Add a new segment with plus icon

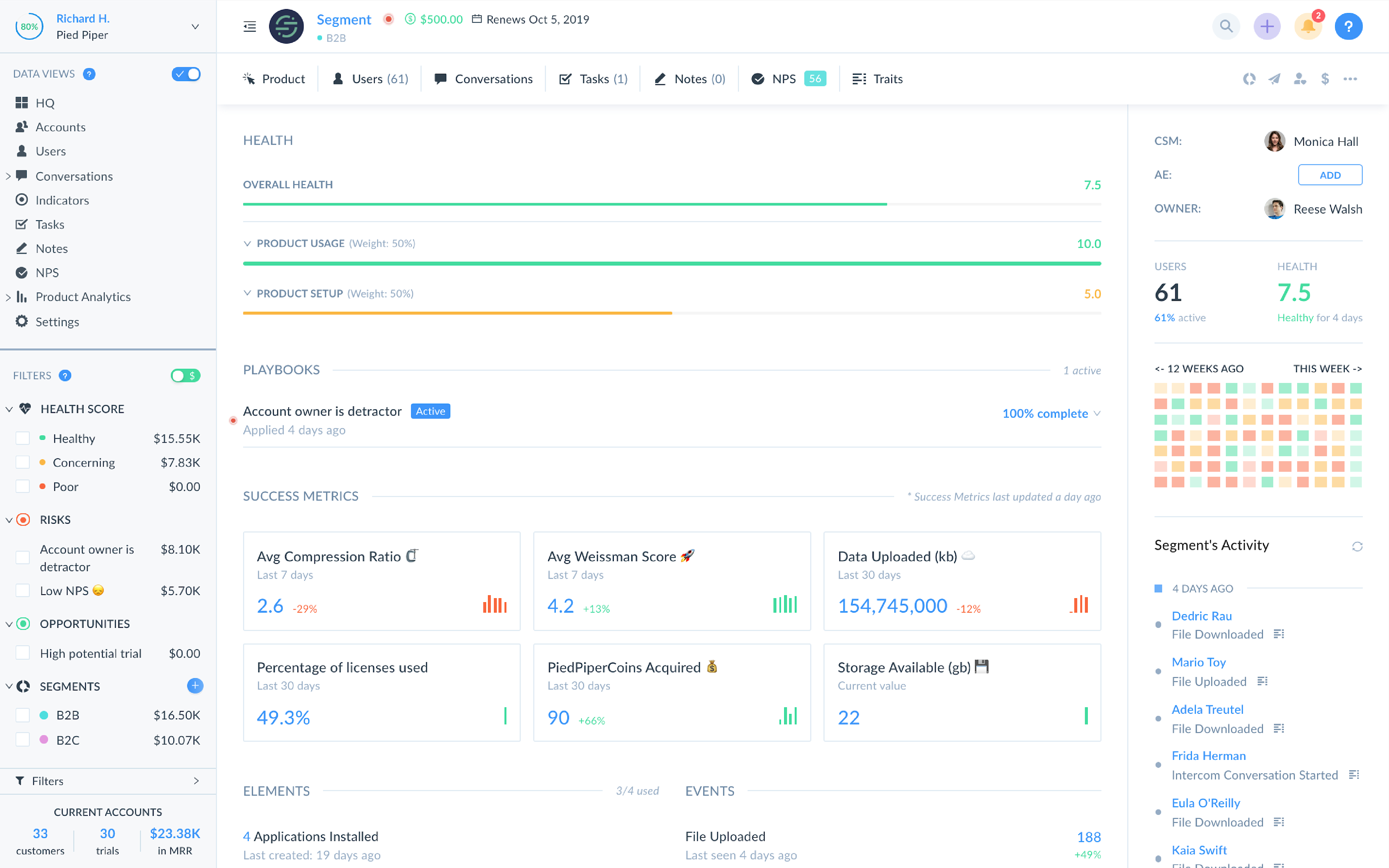click(195, 685)
